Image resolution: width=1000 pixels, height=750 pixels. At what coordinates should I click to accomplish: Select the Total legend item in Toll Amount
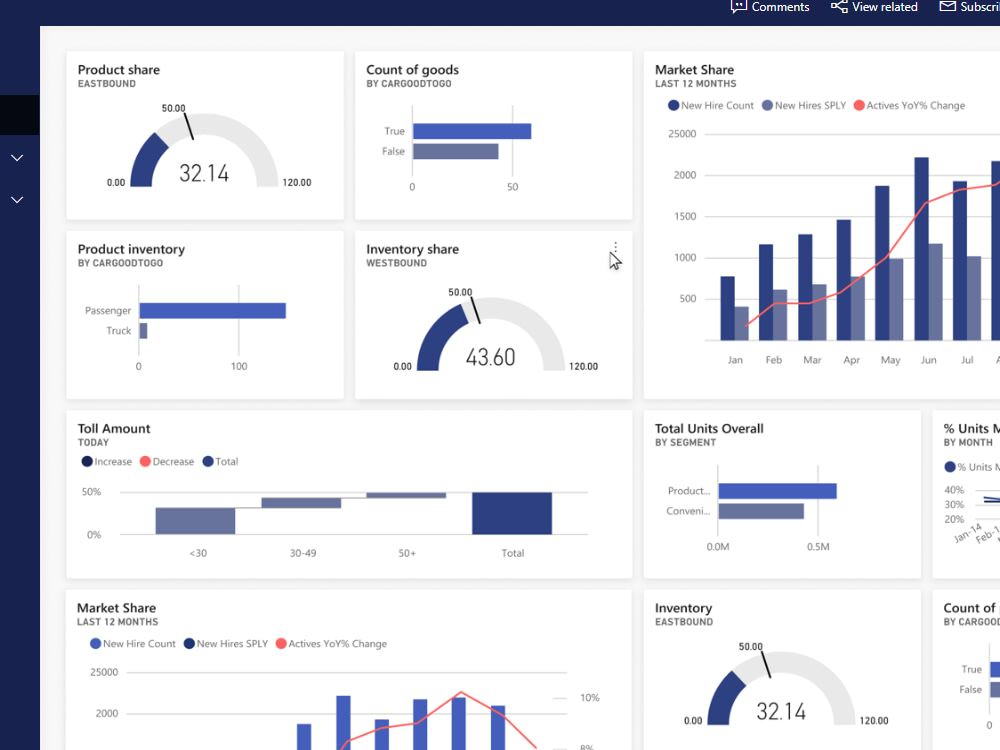coord(220,461)
